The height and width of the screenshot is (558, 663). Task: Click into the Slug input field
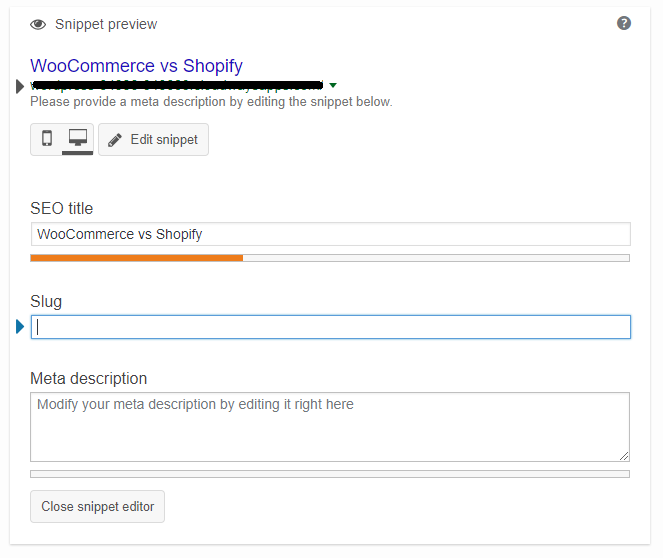[x=331, y=327]
